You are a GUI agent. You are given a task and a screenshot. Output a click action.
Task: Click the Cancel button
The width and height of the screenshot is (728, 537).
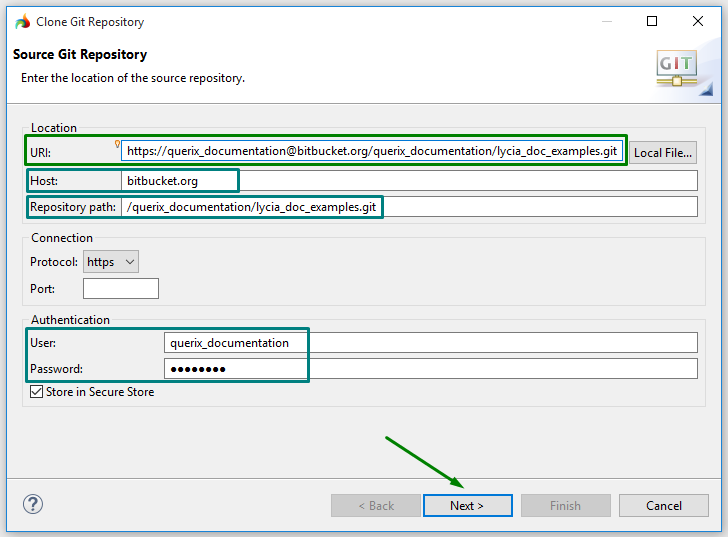664,506
